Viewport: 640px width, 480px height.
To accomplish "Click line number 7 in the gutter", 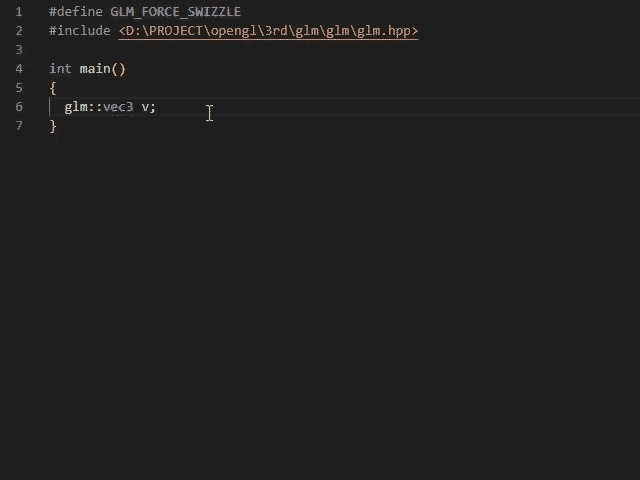I will (x=19, y=126).
